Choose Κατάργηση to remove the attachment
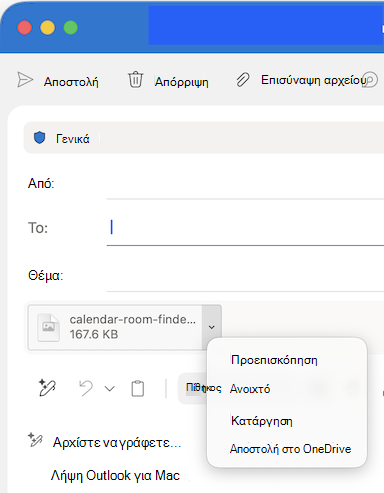 point(262,421)
